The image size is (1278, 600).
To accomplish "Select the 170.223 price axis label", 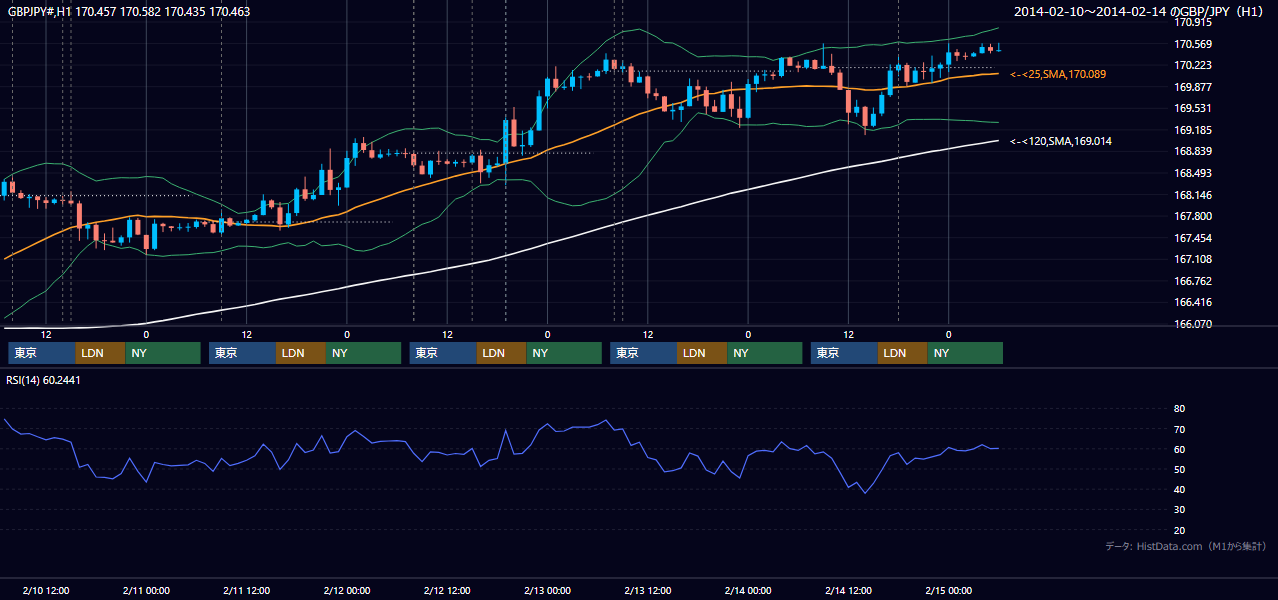I will point(1193,65).
